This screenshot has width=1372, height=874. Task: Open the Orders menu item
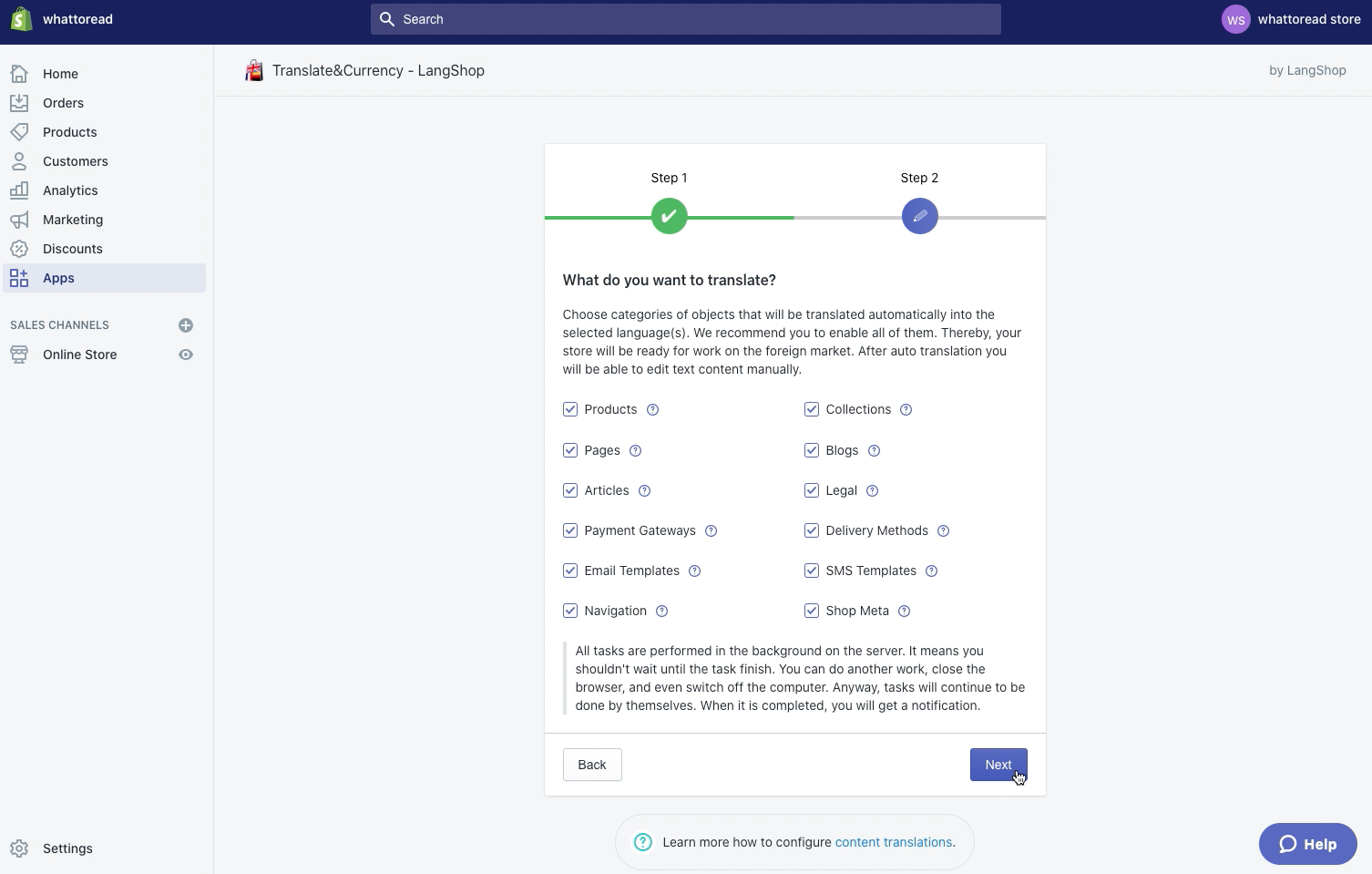point(104,103)
